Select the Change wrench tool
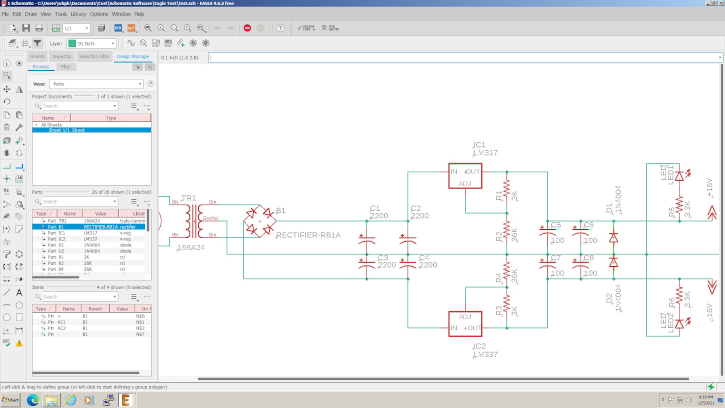 click(x=19, y=127)
